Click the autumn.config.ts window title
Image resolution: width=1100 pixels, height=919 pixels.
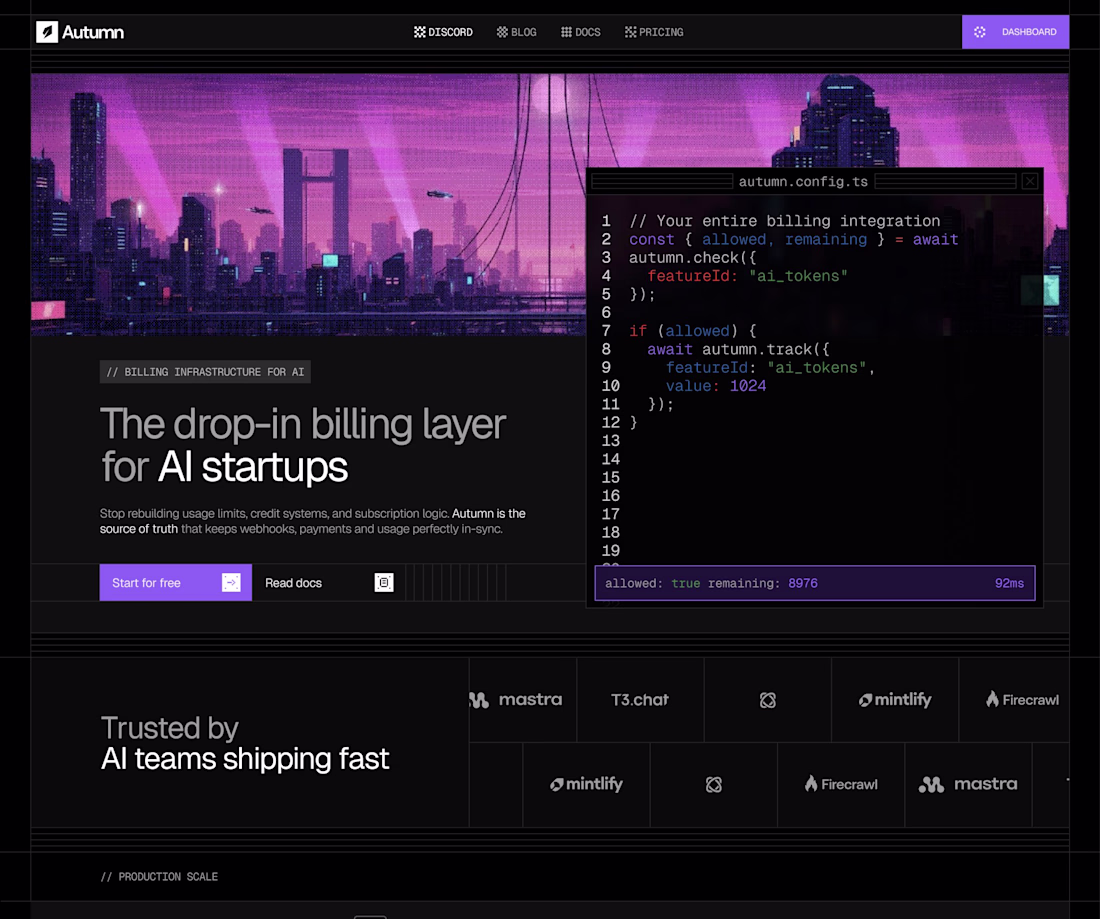803,182
